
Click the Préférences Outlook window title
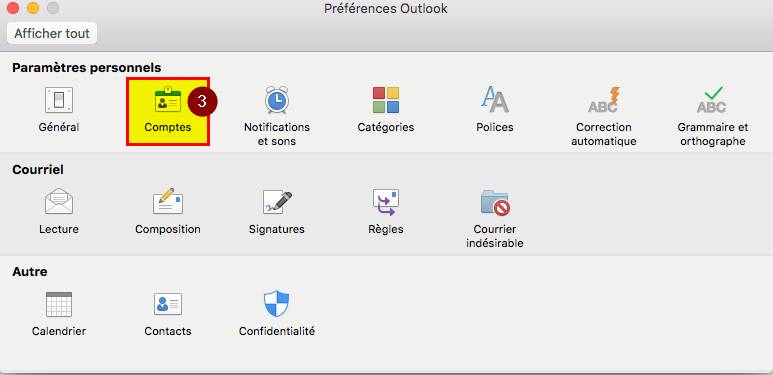(386, 9)
